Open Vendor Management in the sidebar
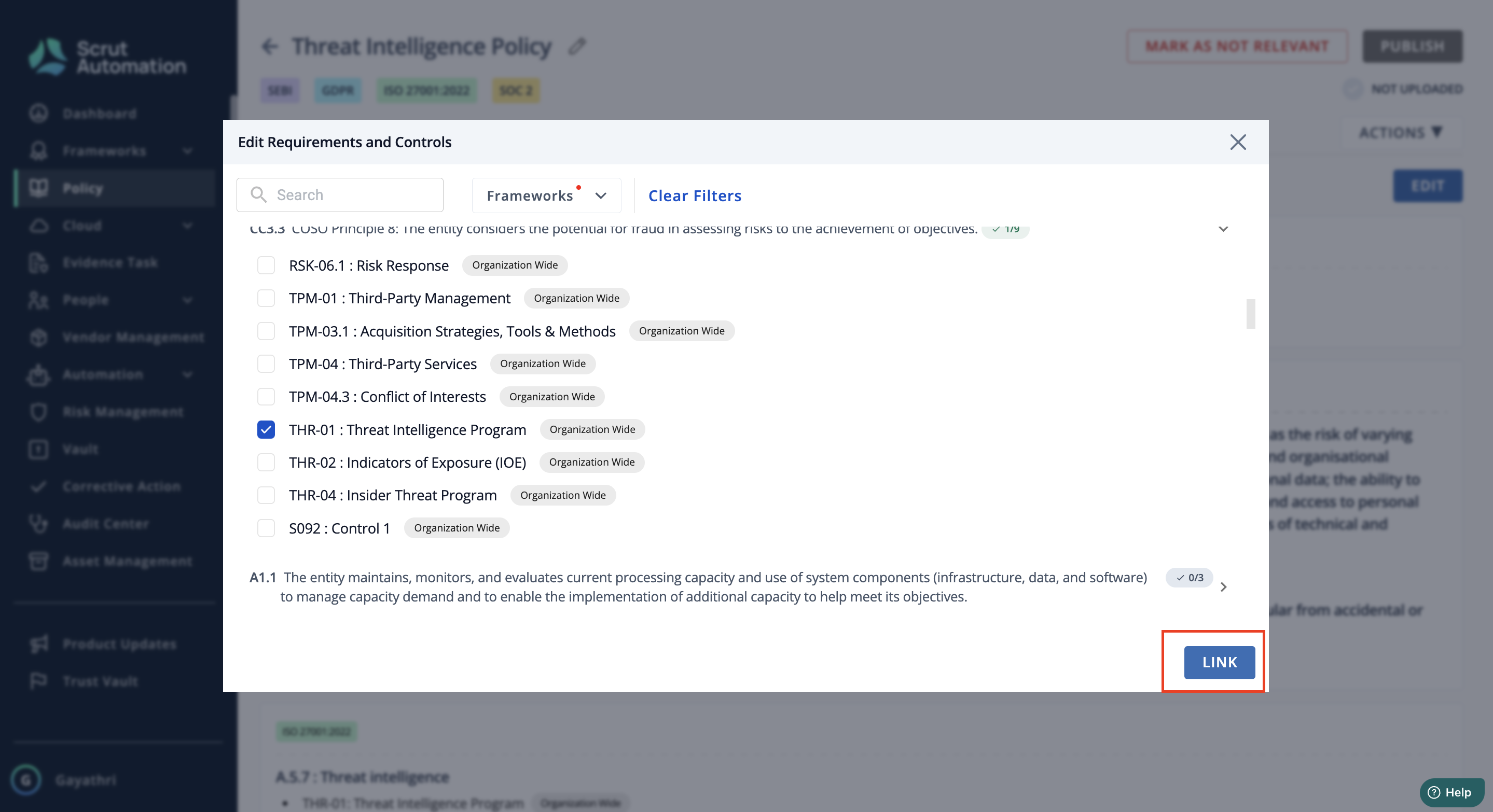Image resolution: width=1493 pixels, height=812 pixels. [x=133, y=337]
